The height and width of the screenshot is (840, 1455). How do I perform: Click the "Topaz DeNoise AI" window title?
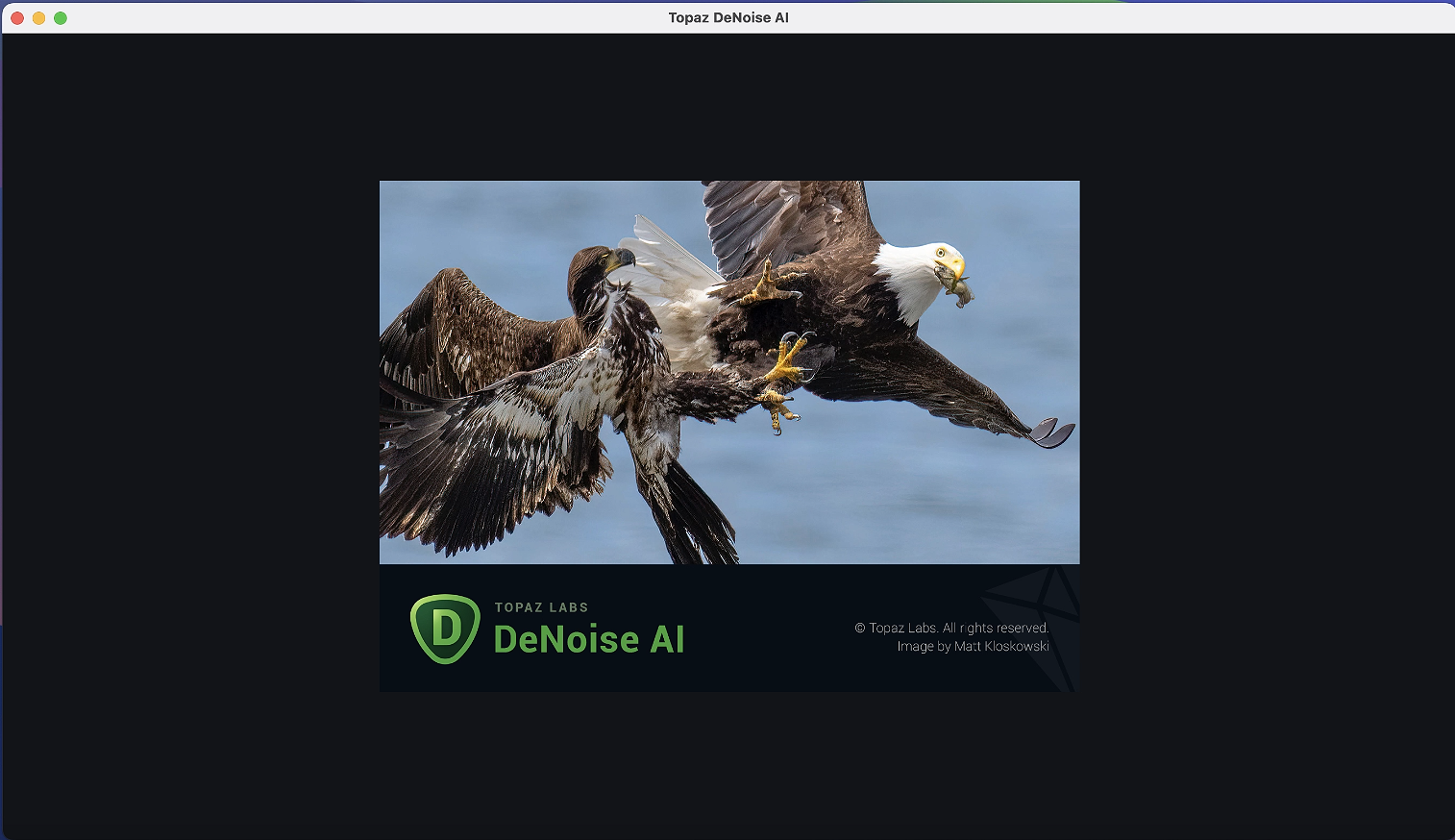727,18
